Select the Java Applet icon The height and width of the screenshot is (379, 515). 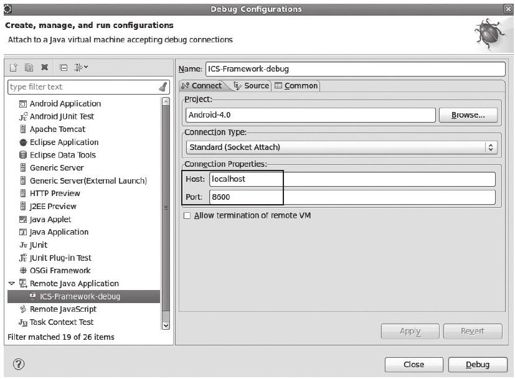pos(23,219)
